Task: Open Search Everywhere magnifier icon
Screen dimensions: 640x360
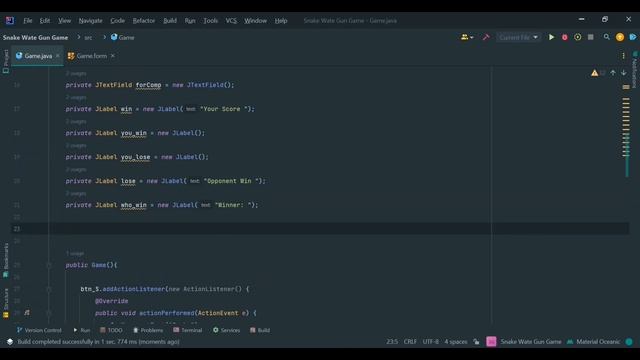Action: tap(607, 37)
